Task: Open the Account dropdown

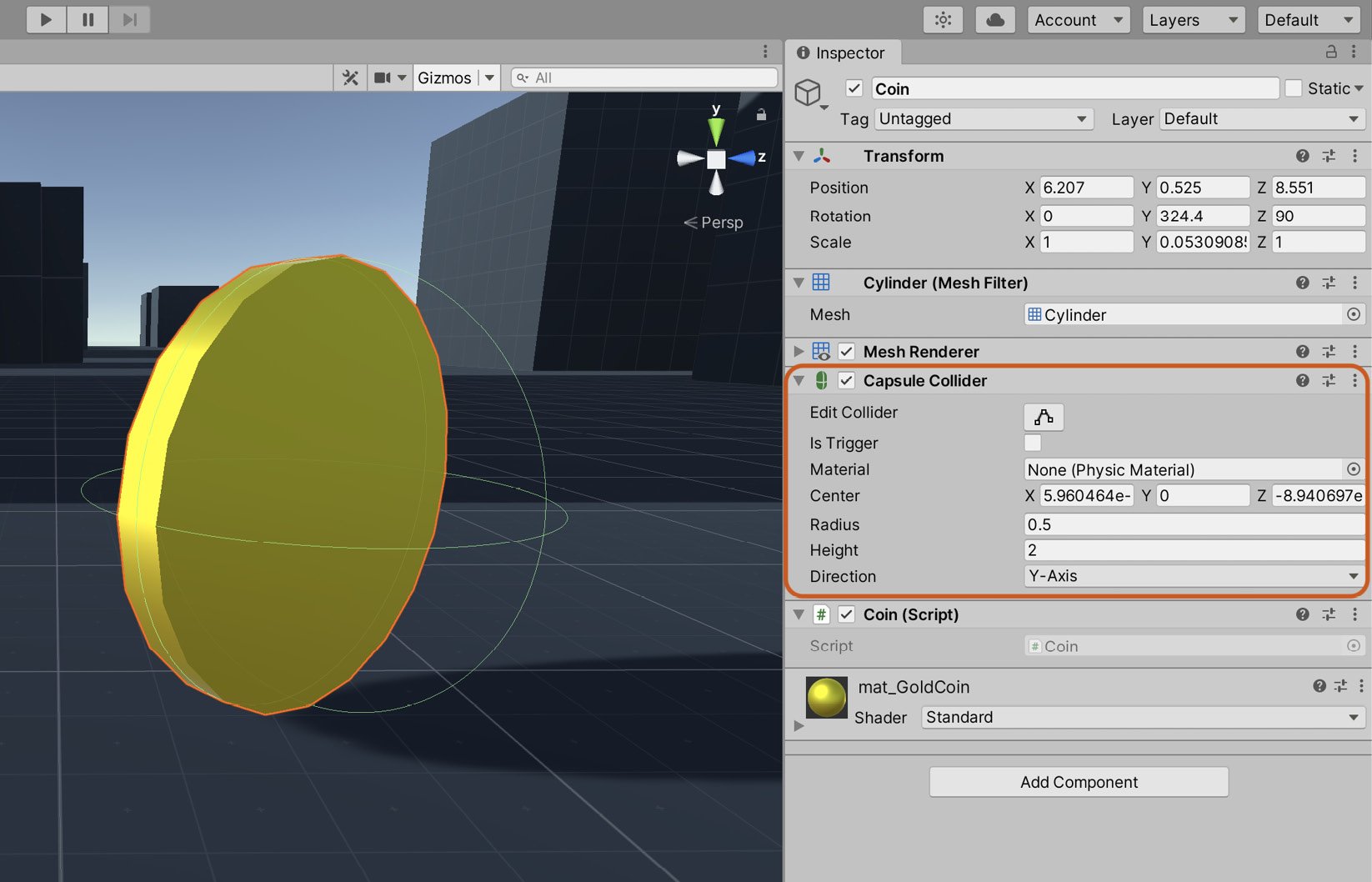Action: tap(1079, 20)
